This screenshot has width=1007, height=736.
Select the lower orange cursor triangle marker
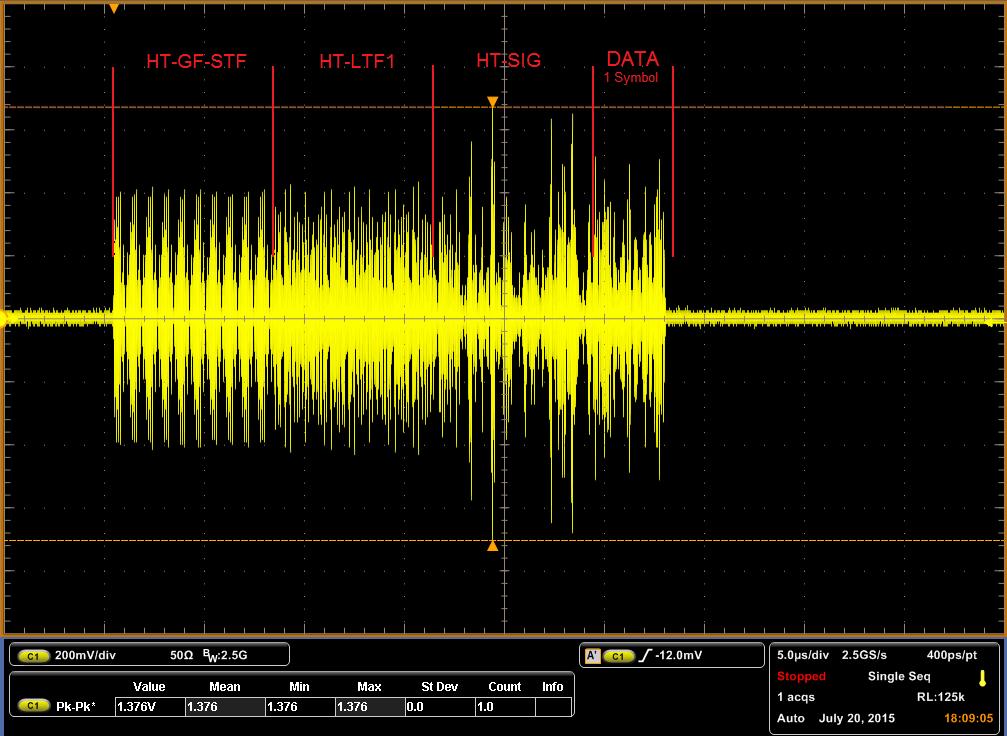coord(492,546)
